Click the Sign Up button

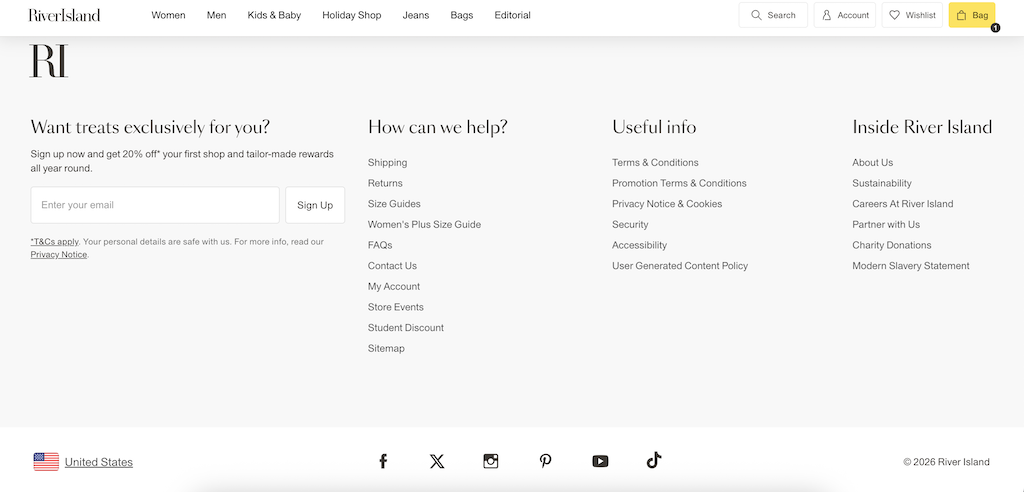(x=315, y=205)
